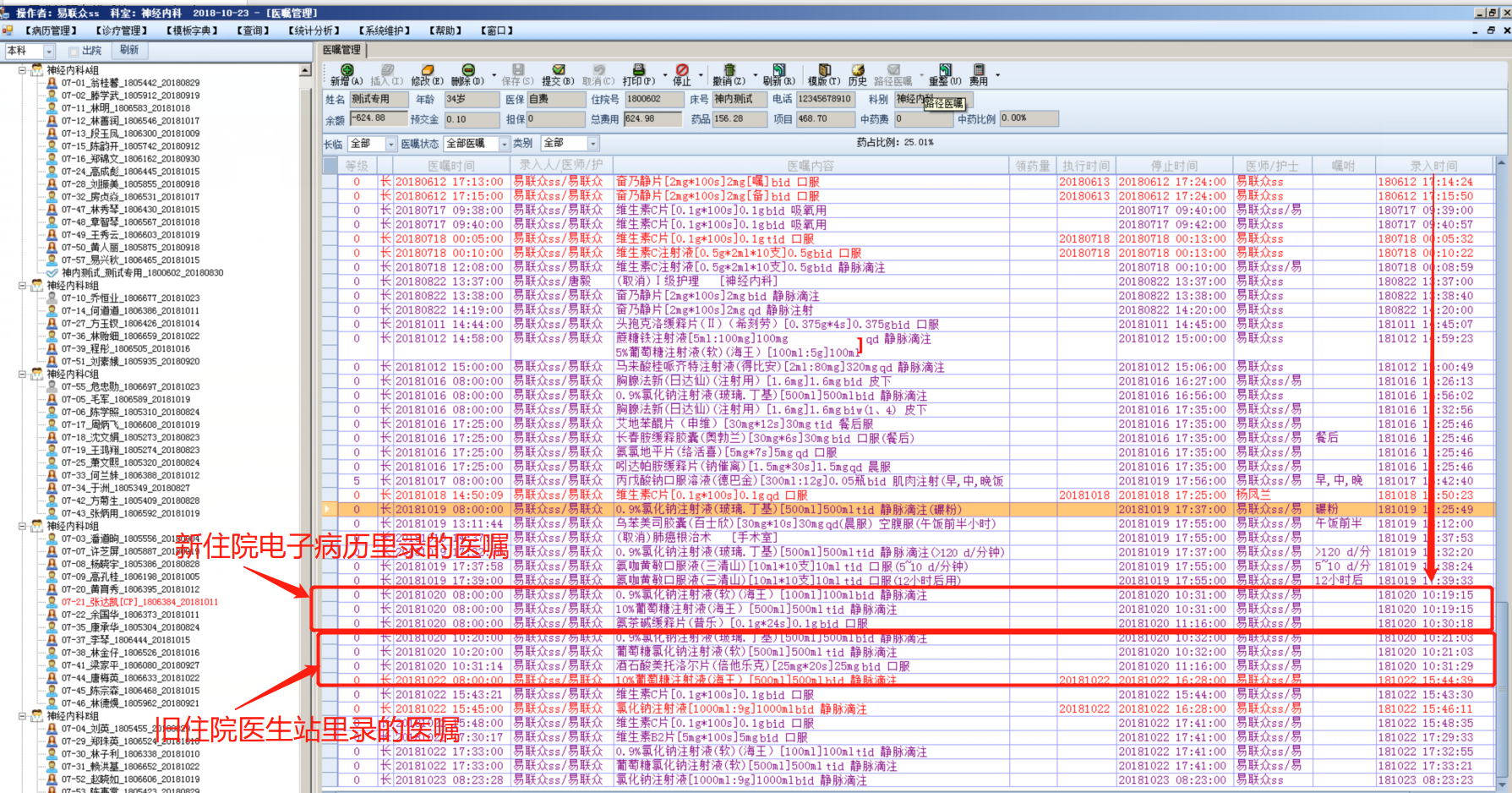Viewport: 1512px width, 793px height.
Task: Click the 撤销(Z) revoke icon
Action: click(729, 70)
